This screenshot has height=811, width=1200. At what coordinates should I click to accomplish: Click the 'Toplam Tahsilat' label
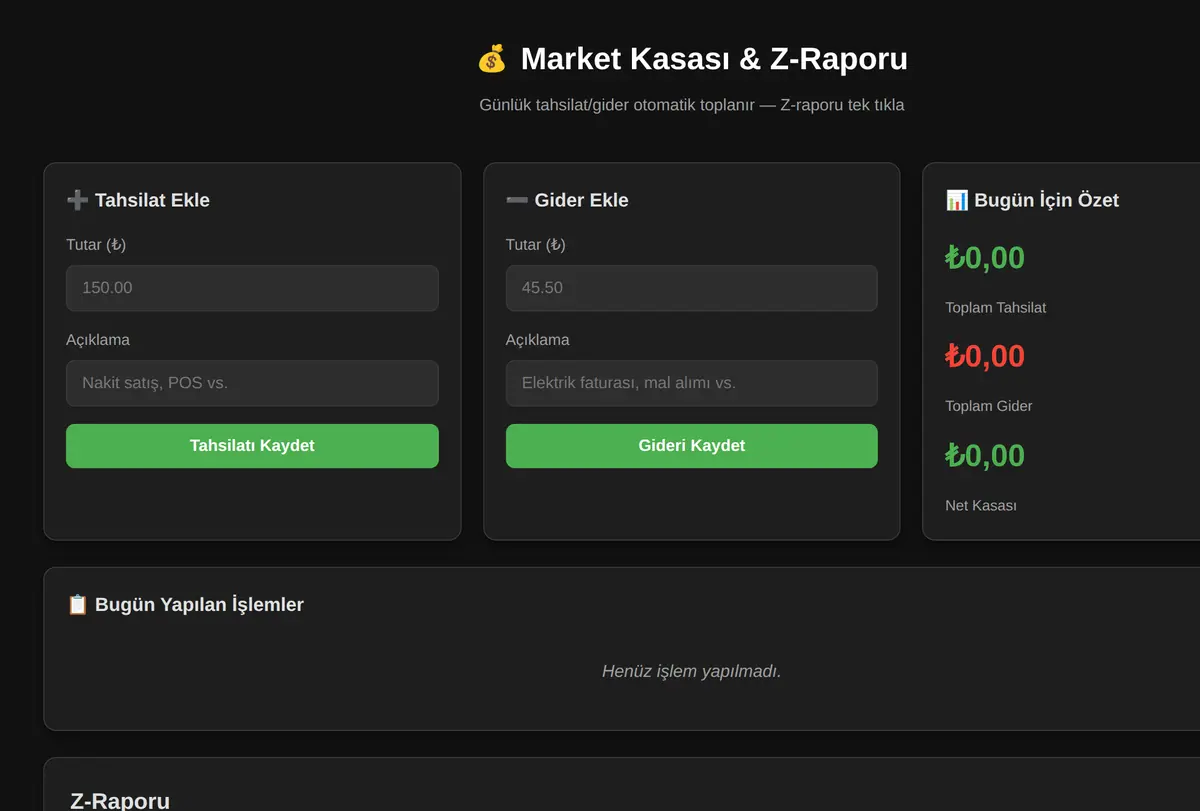tap(996, 308)
